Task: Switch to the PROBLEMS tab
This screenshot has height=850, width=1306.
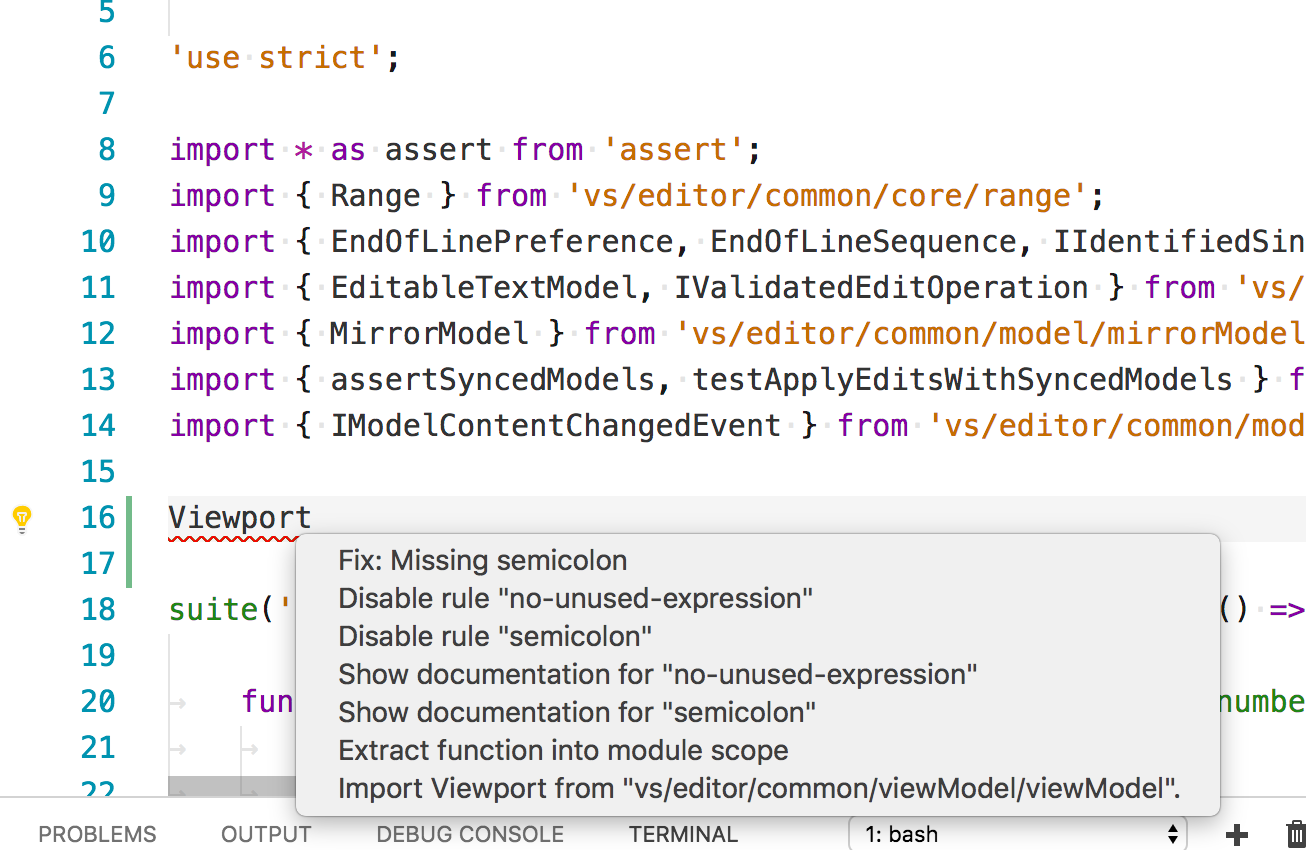Action: (x=96, y=833)
